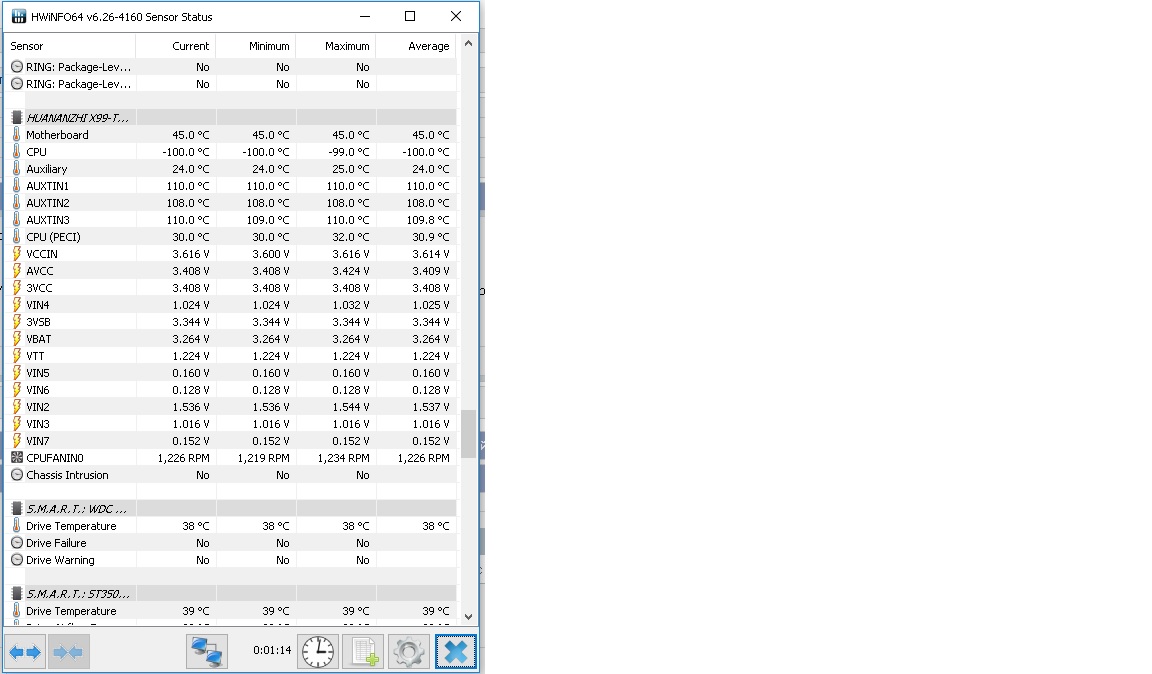Click the CPUFANIN0 current value 1,226 RPM

click(x=184, y=458)
